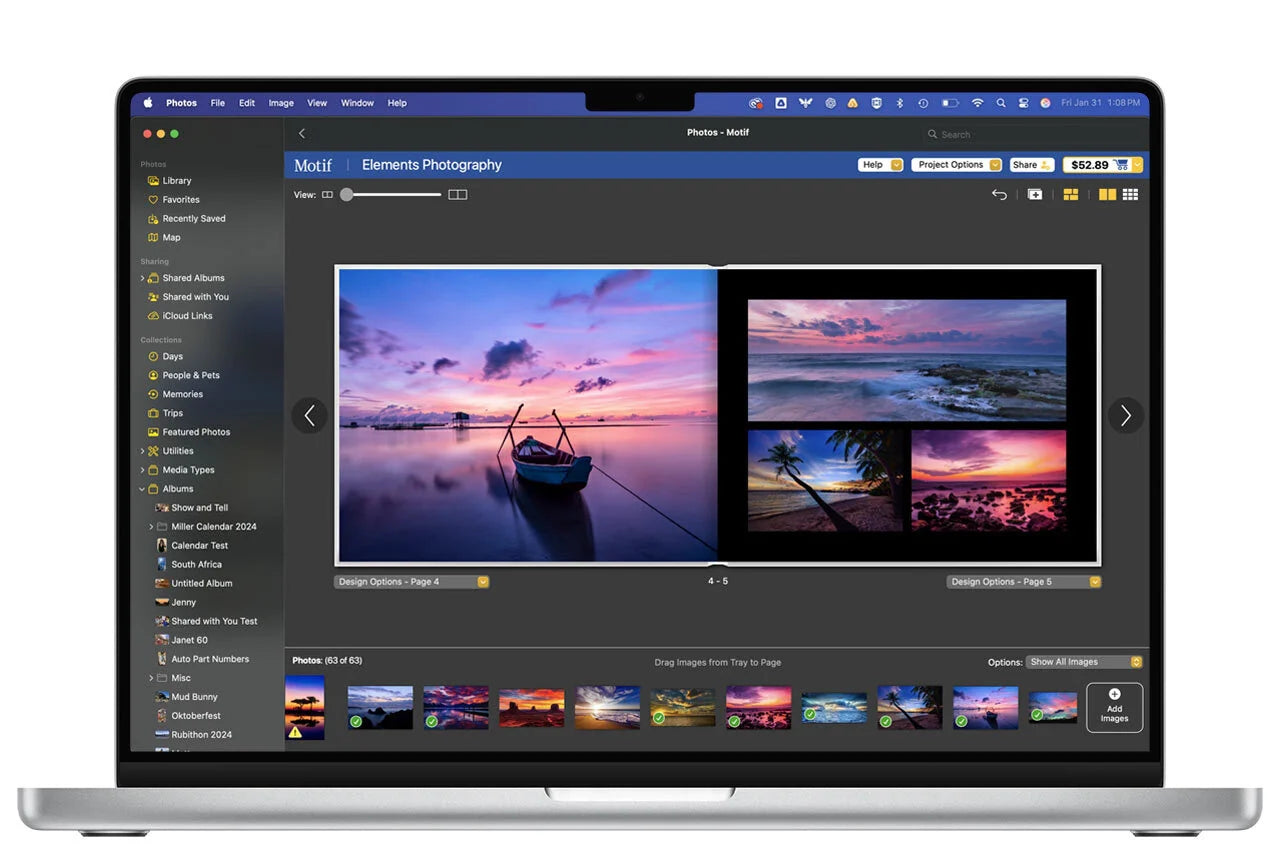
Task: Open the Trips collection
Action: coord(165,414)
